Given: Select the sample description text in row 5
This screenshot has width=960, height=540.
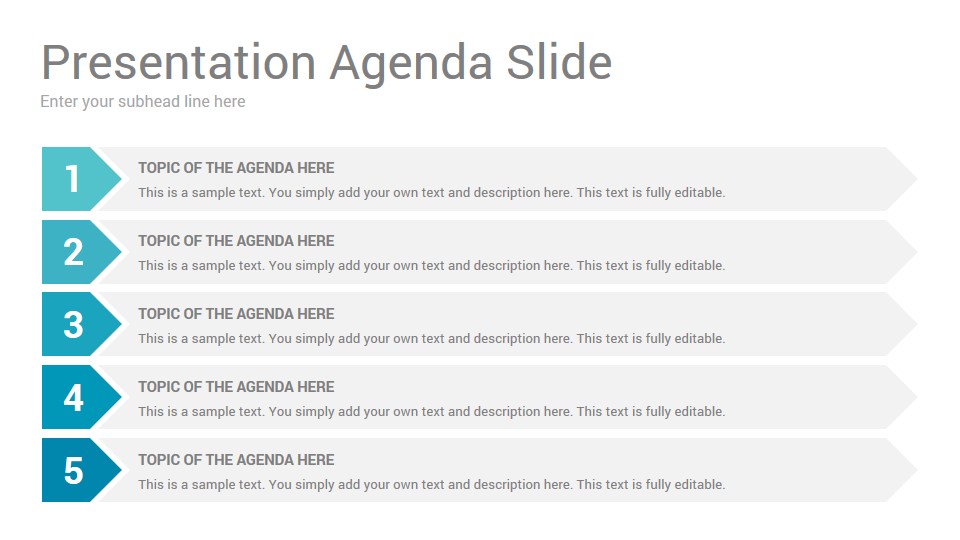Looking at the screenshot, I should pos(432,484).
